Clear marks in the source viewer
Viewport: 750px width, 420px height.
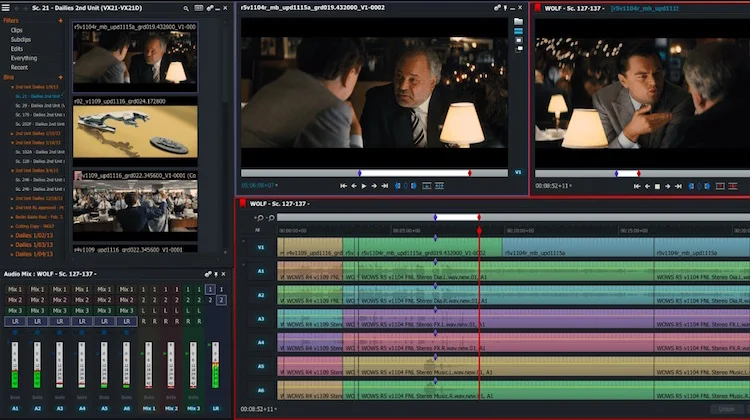(406, 186)
